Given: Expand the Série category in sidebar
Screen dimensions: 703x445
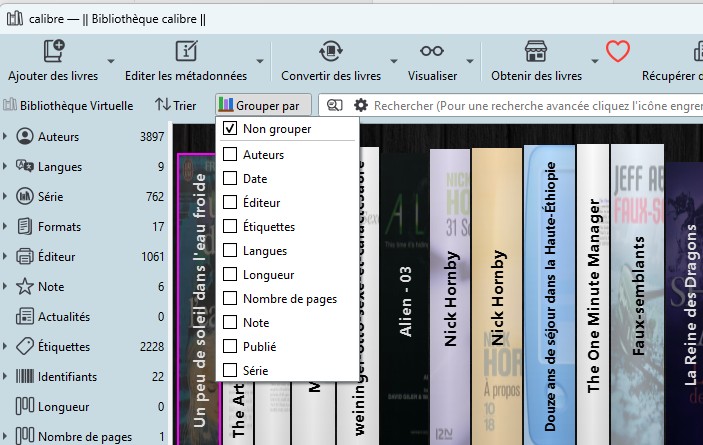Looking at the screenshot, I should 6,197.
